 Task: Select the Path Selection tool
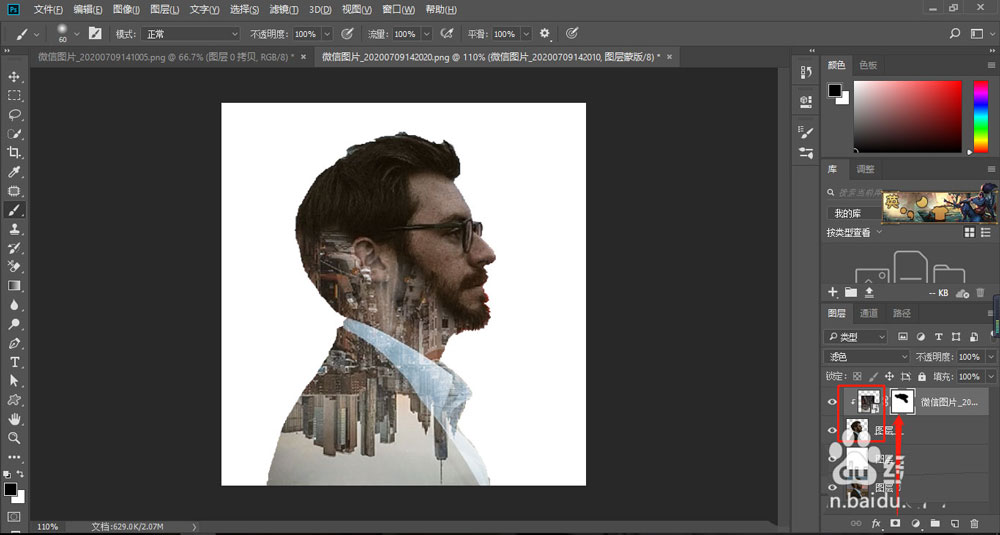(14, 381)
